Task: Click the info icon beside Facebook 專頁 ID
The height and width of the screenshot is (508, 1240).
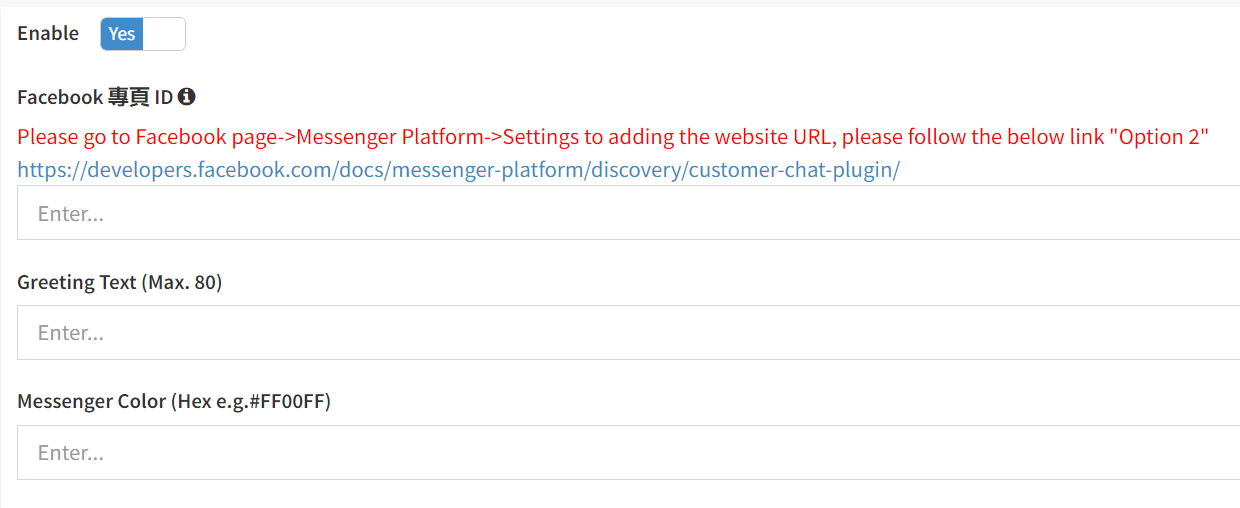Action: click(186, 97)
